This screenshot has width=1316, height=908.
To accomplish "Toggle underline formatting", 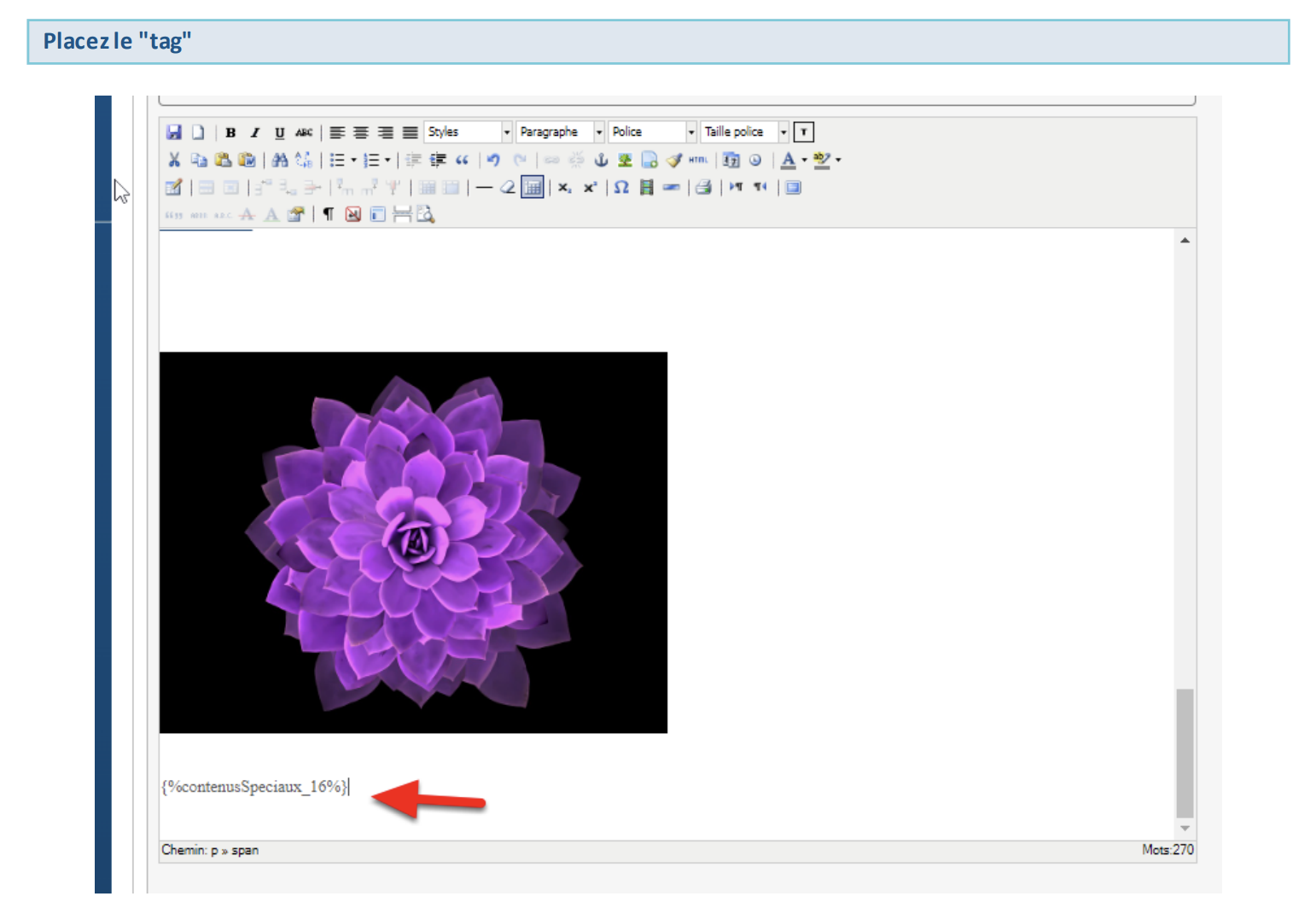I will (279, 132).
